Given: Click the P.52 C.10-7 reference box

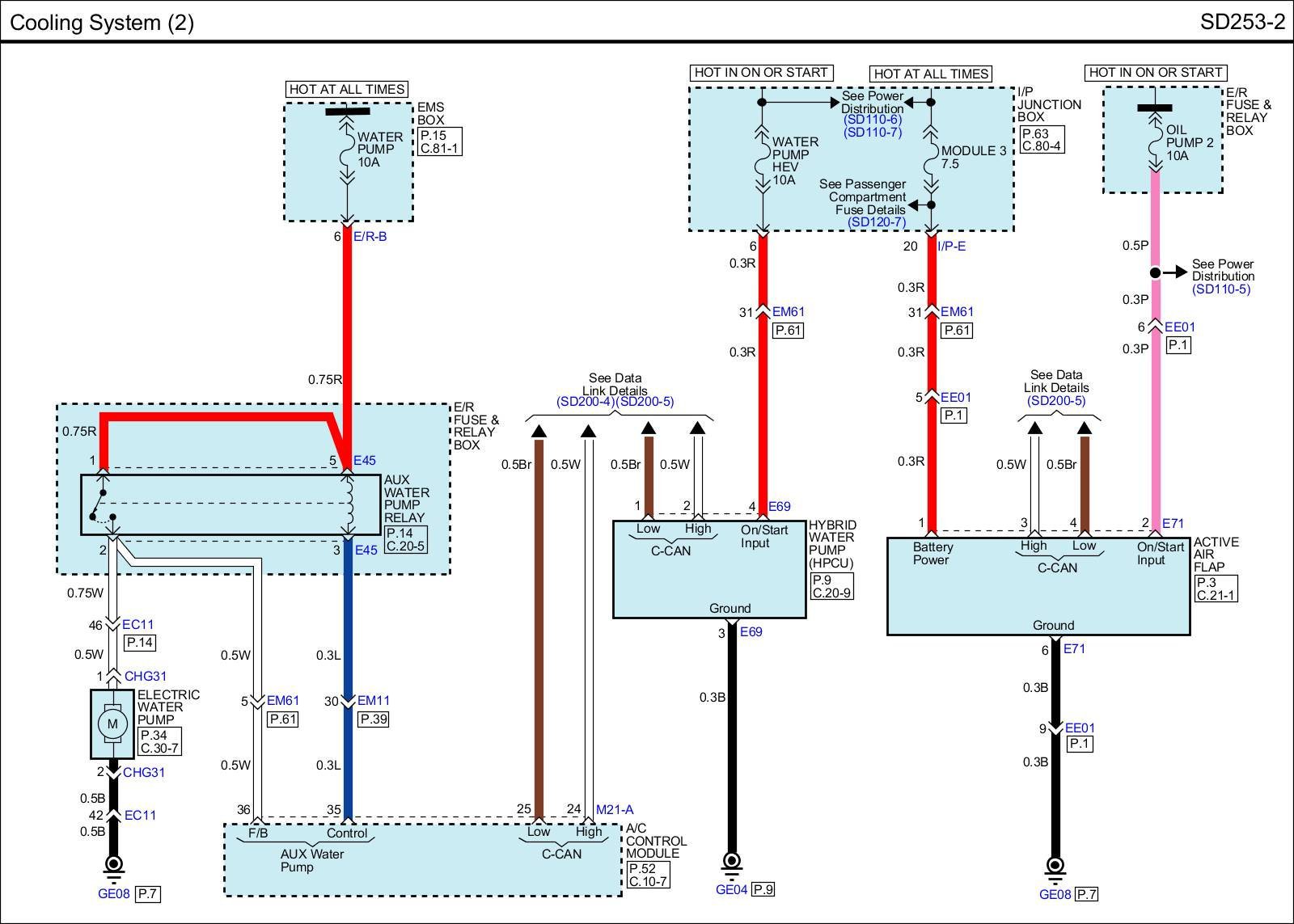Looking at the screenshot, I should 649,875.
